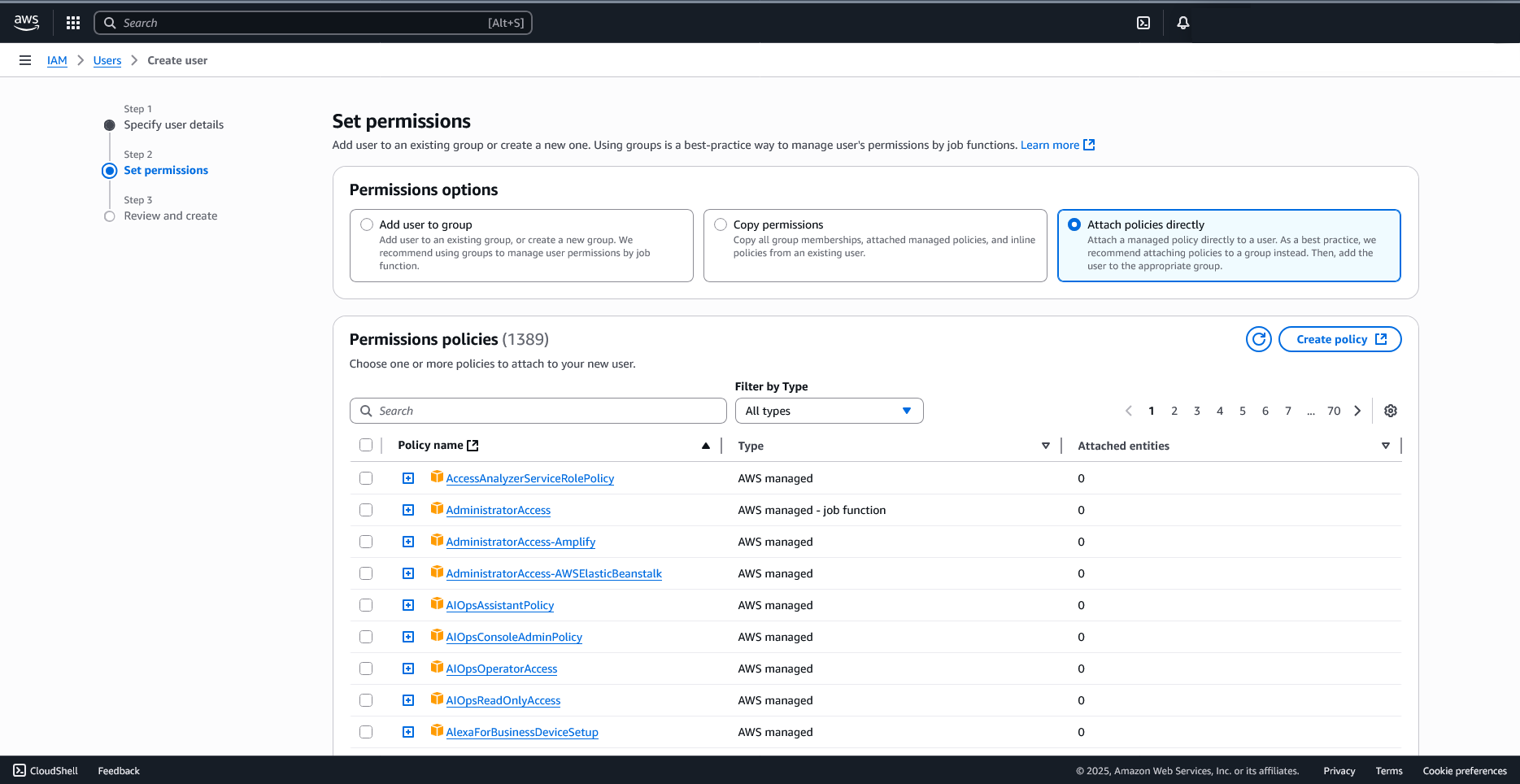Click the Create policy button
This screenshot has width=1520, height=784.
pos(1339,339)
